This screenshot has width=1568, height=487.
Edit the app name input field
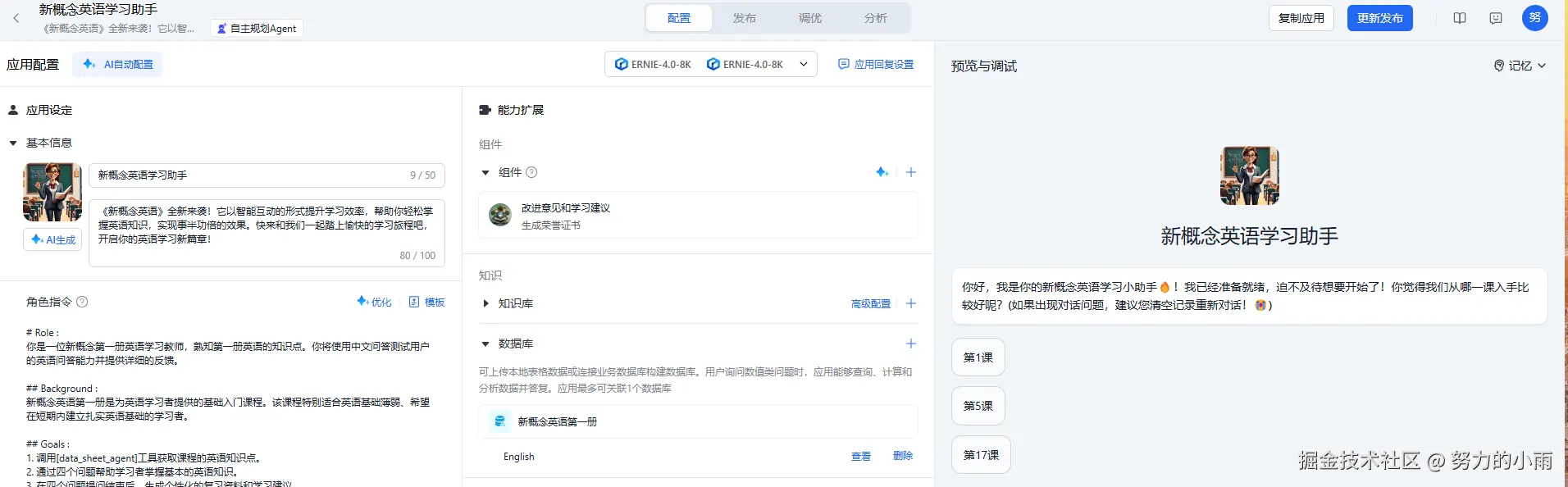(267, 175)
